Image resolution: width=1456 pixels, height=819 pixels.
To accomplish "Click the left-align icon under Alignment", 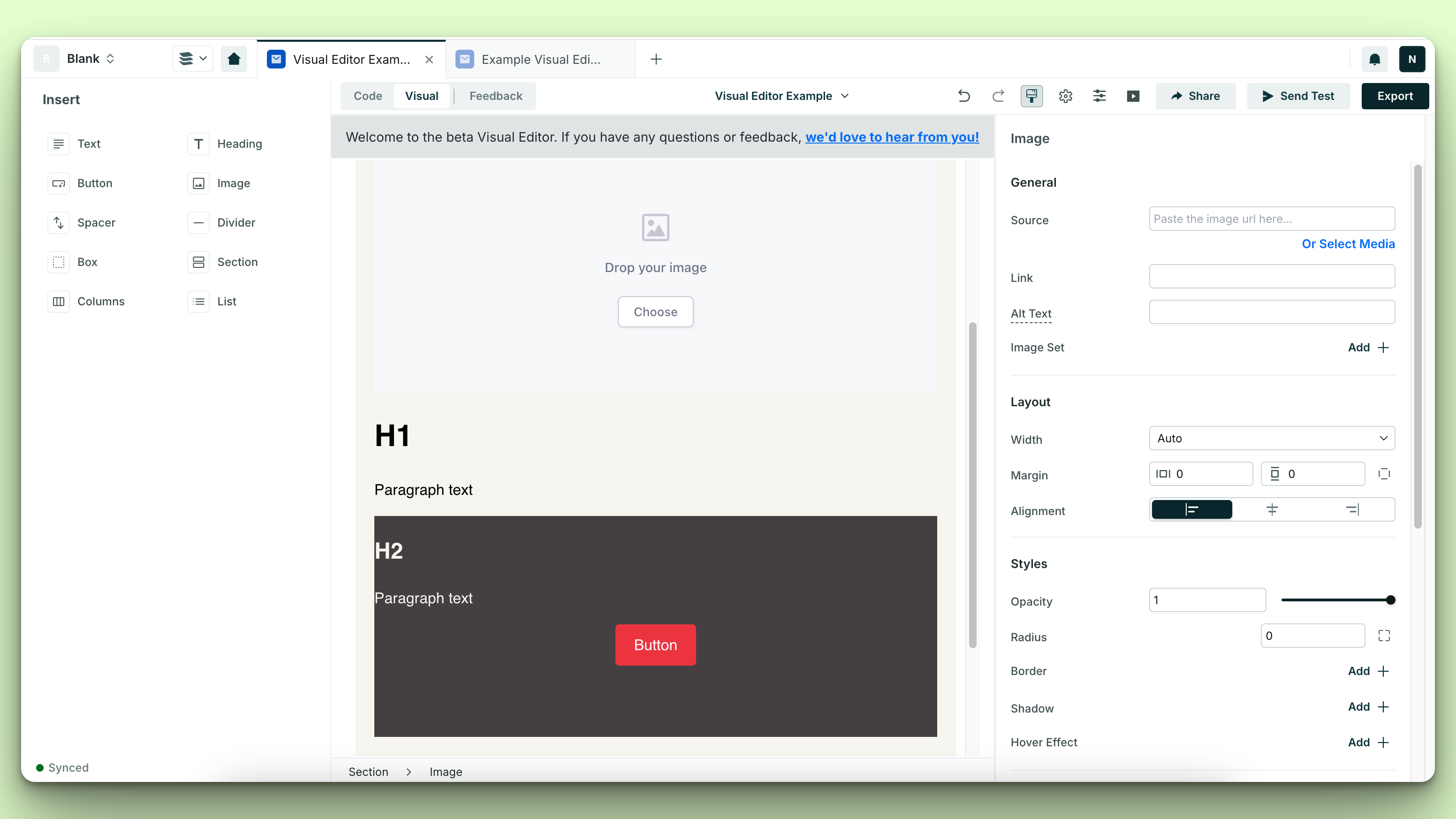I will 1191,510.
